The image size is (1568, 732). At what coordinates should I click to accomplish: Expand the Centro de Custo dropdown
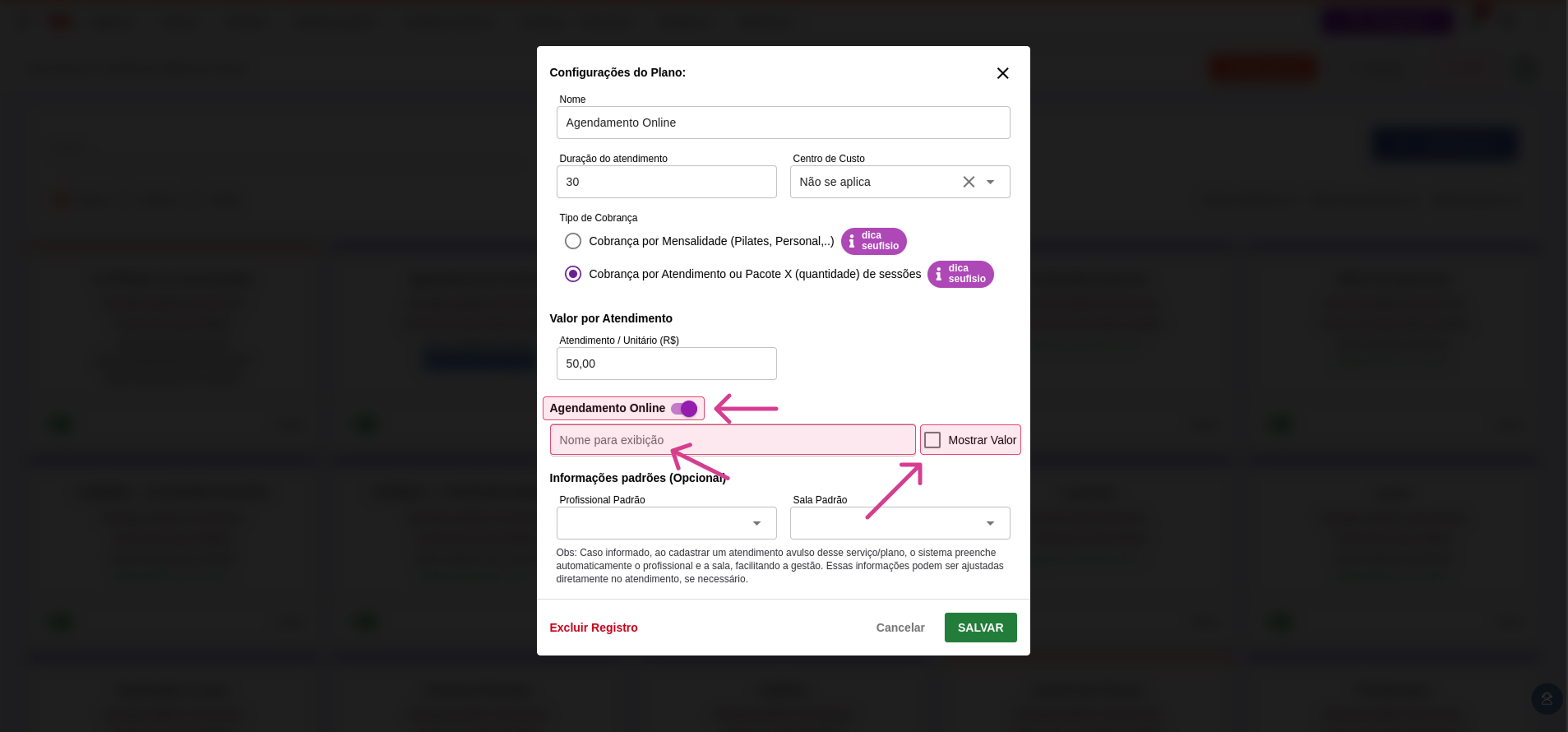pyautogui.click(x=991, y=182)
